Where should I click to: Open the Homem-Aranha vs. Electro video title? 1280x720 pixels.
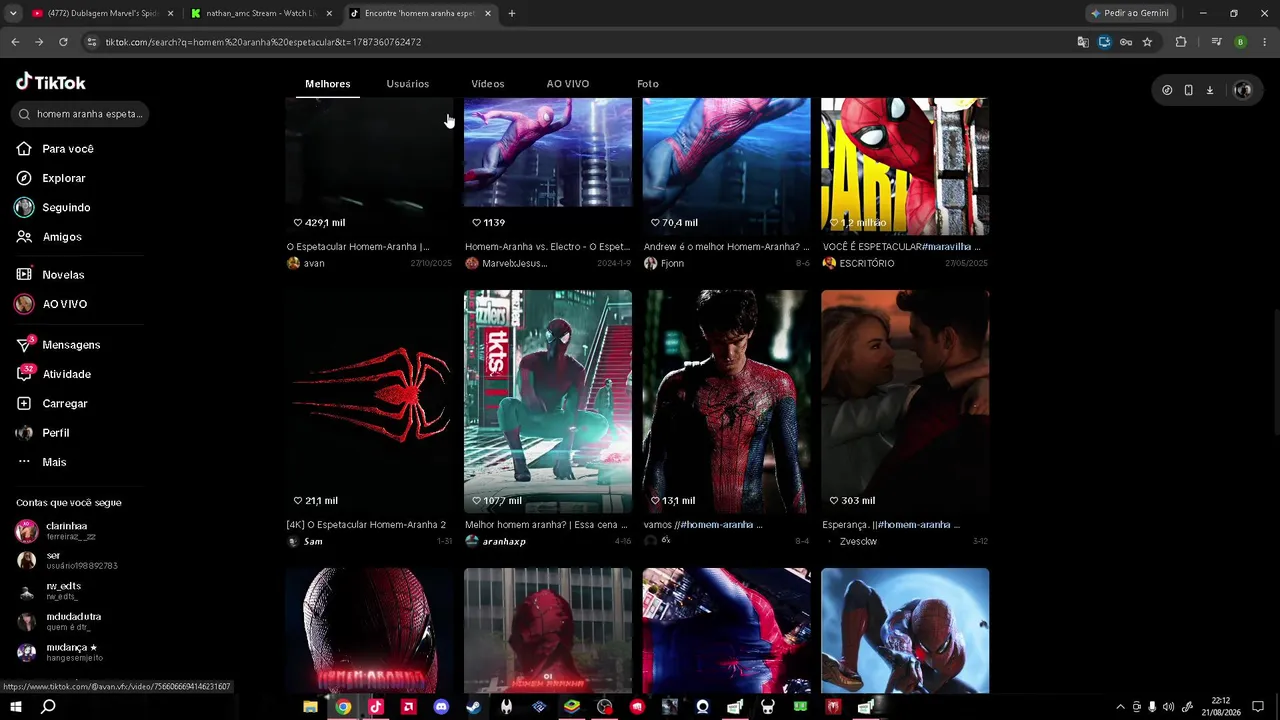click(x=548, y=247)
